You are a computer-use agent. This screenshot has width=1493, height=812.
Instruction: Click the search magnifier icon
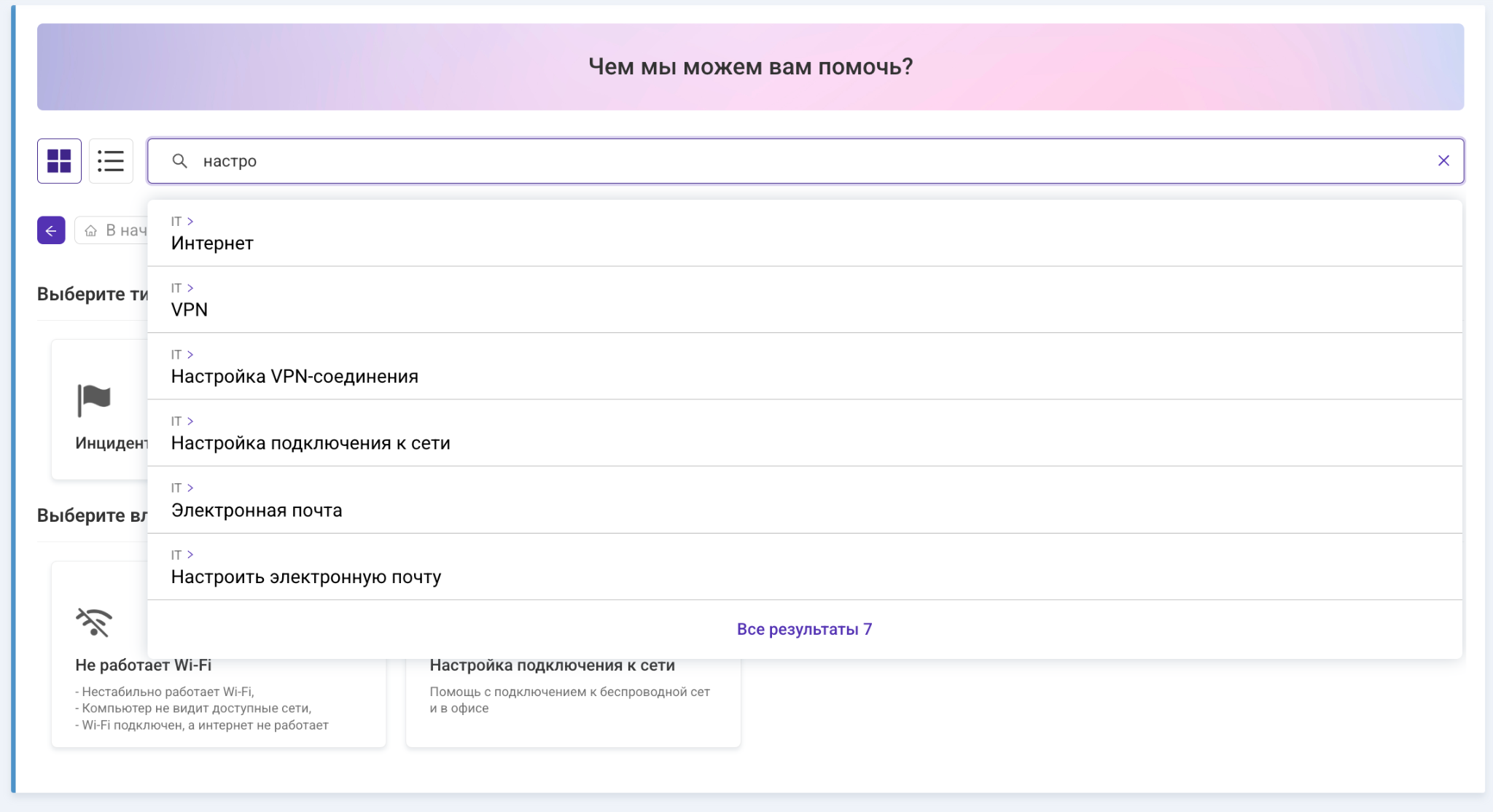click(x=179, y=160)
